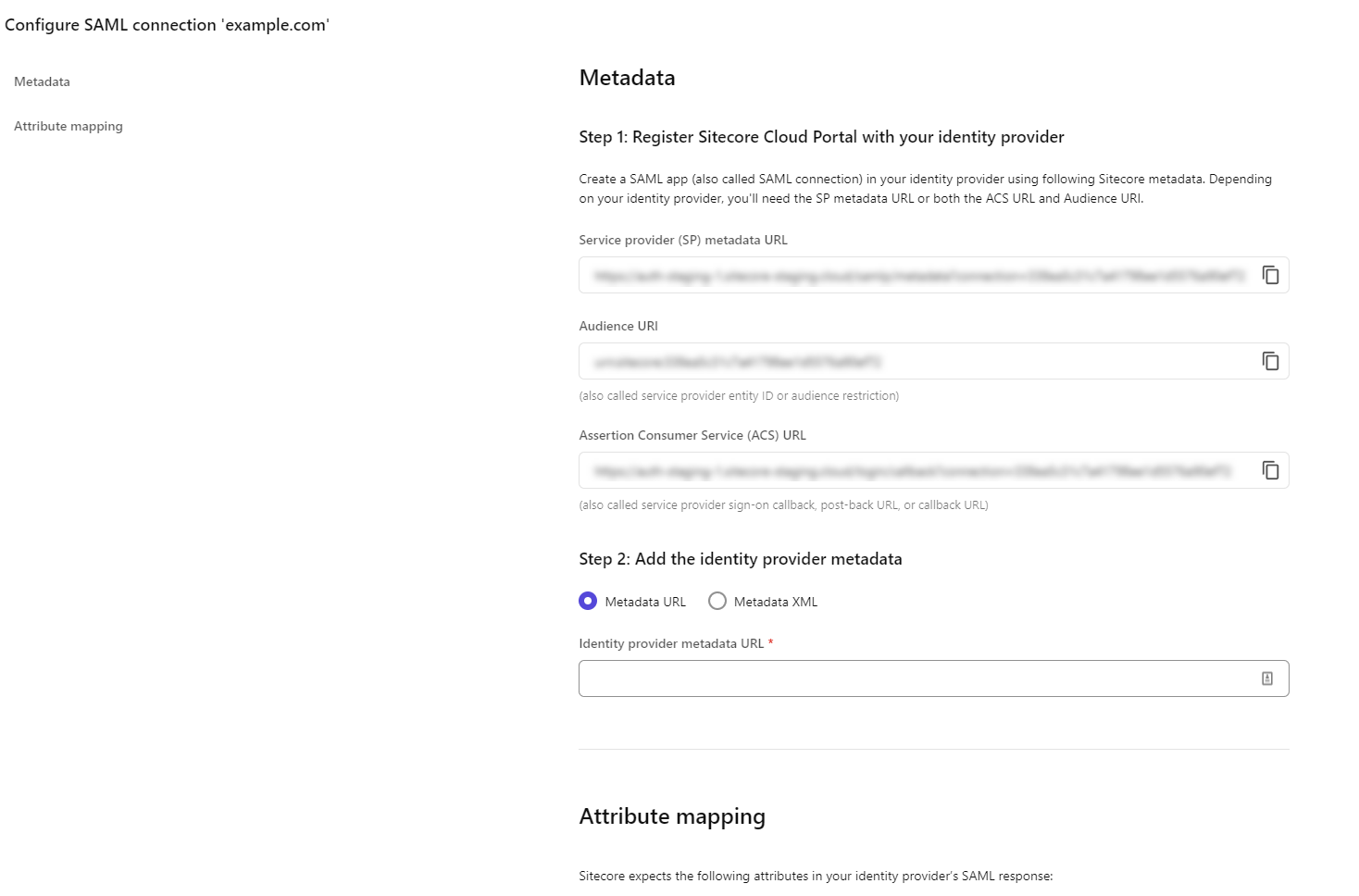Click the Attribute mapping section heading
Image resolution: width=1359 pixels, height=896 pixels.
tap(672, 816)
